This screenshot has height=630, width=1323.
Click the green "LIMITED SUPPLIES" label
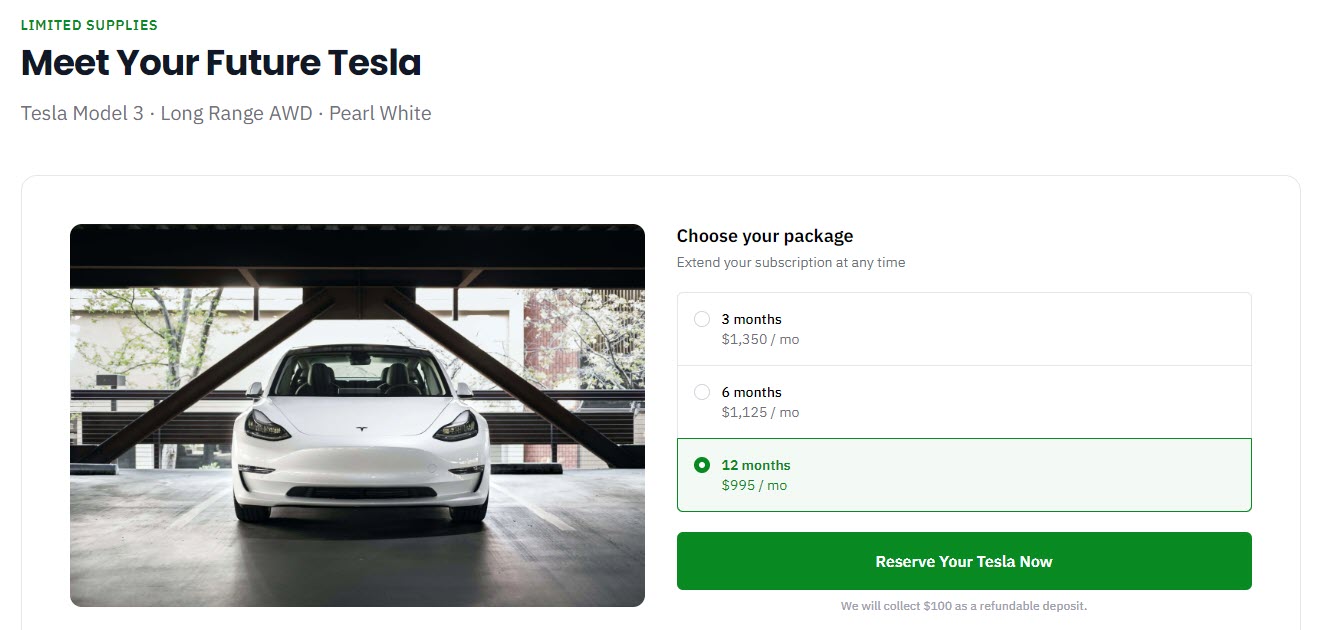click(89, 25)
